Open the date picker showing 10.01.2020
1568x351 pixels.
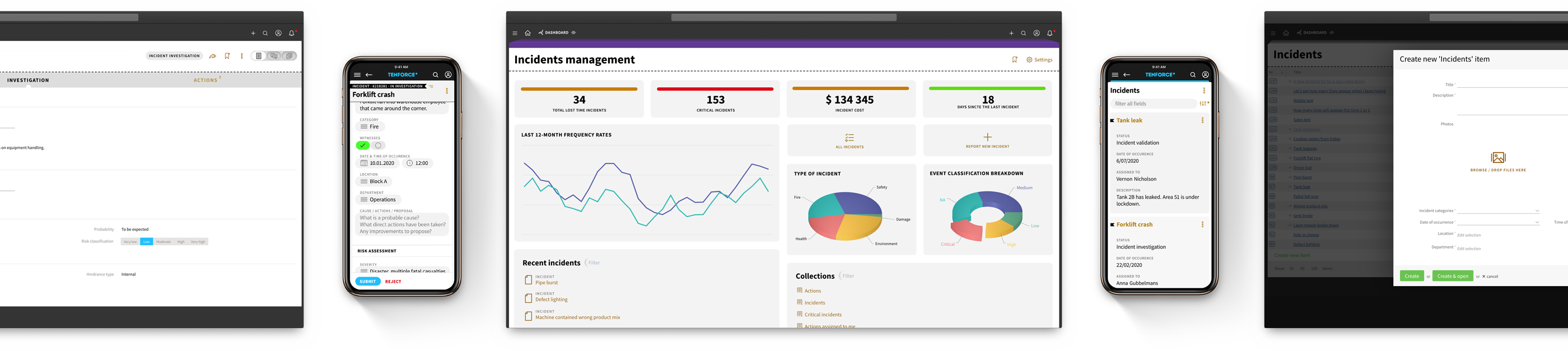(x=378, y=163)
